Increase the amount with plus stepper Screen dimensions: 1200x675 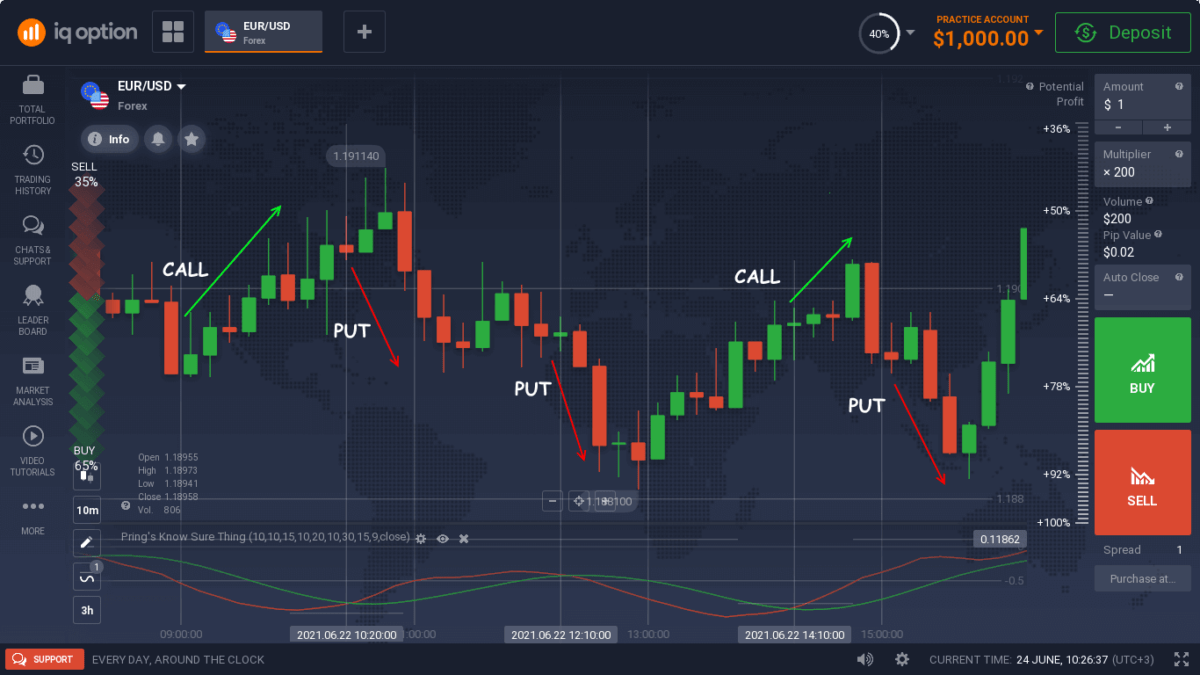[x=1166, y=127]
